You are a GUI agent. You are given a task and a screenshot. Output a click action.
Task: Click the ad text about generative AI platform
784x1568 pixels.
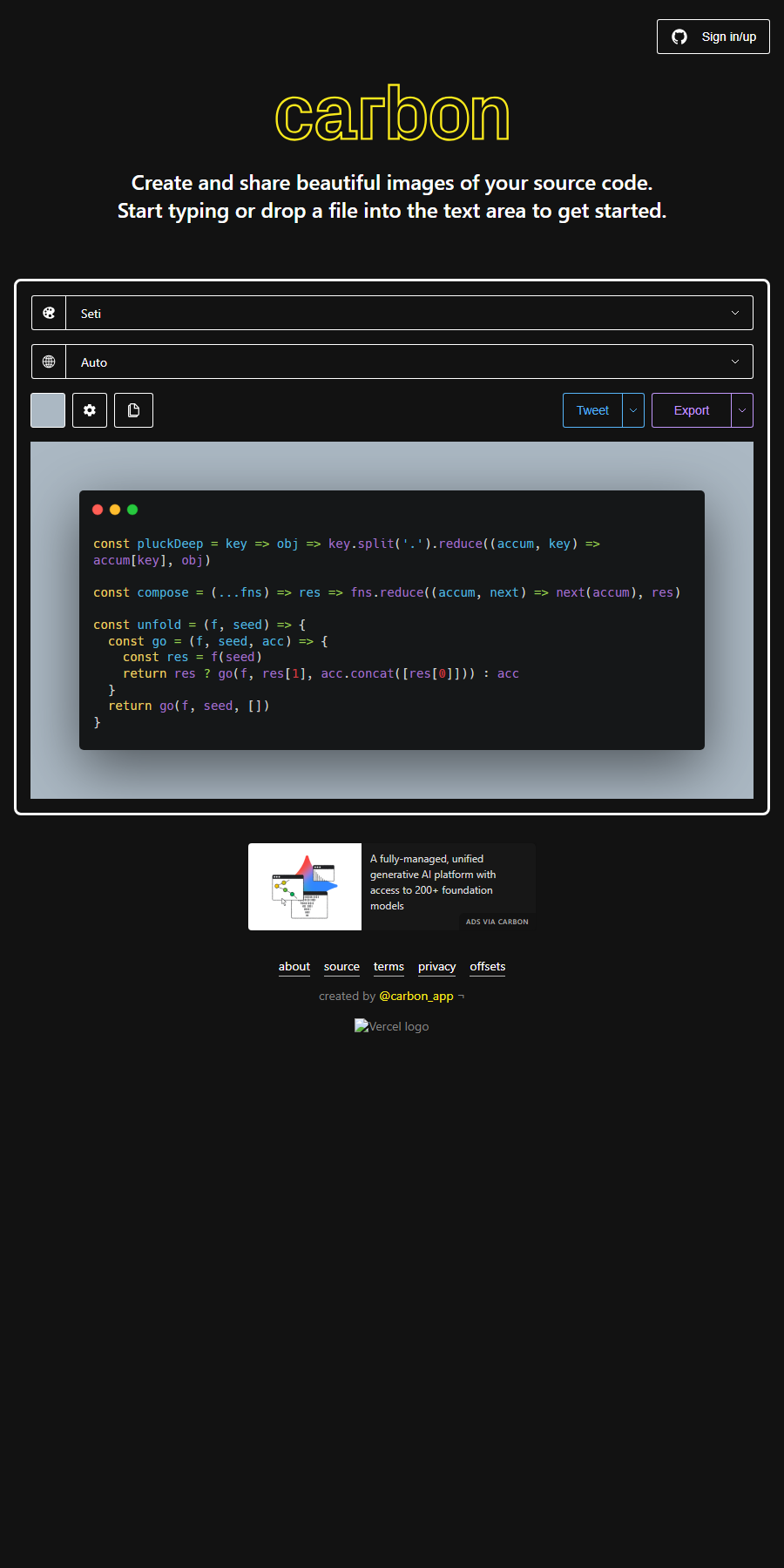coord(433,882)
